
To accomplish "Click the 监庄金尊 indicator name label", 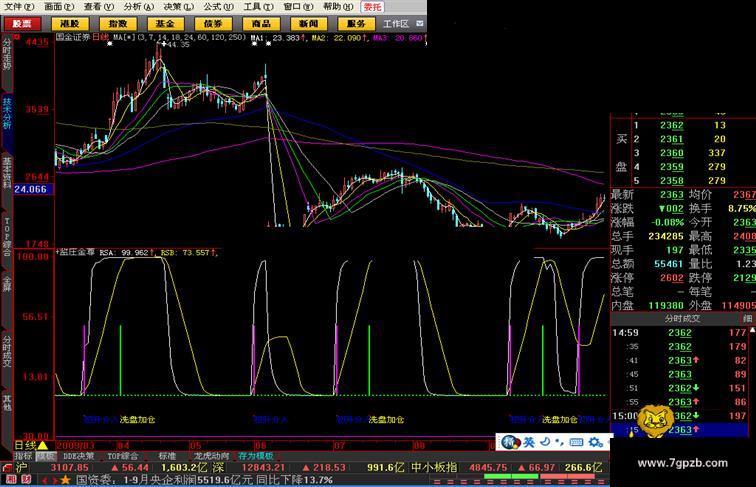I will coord(76,252).
